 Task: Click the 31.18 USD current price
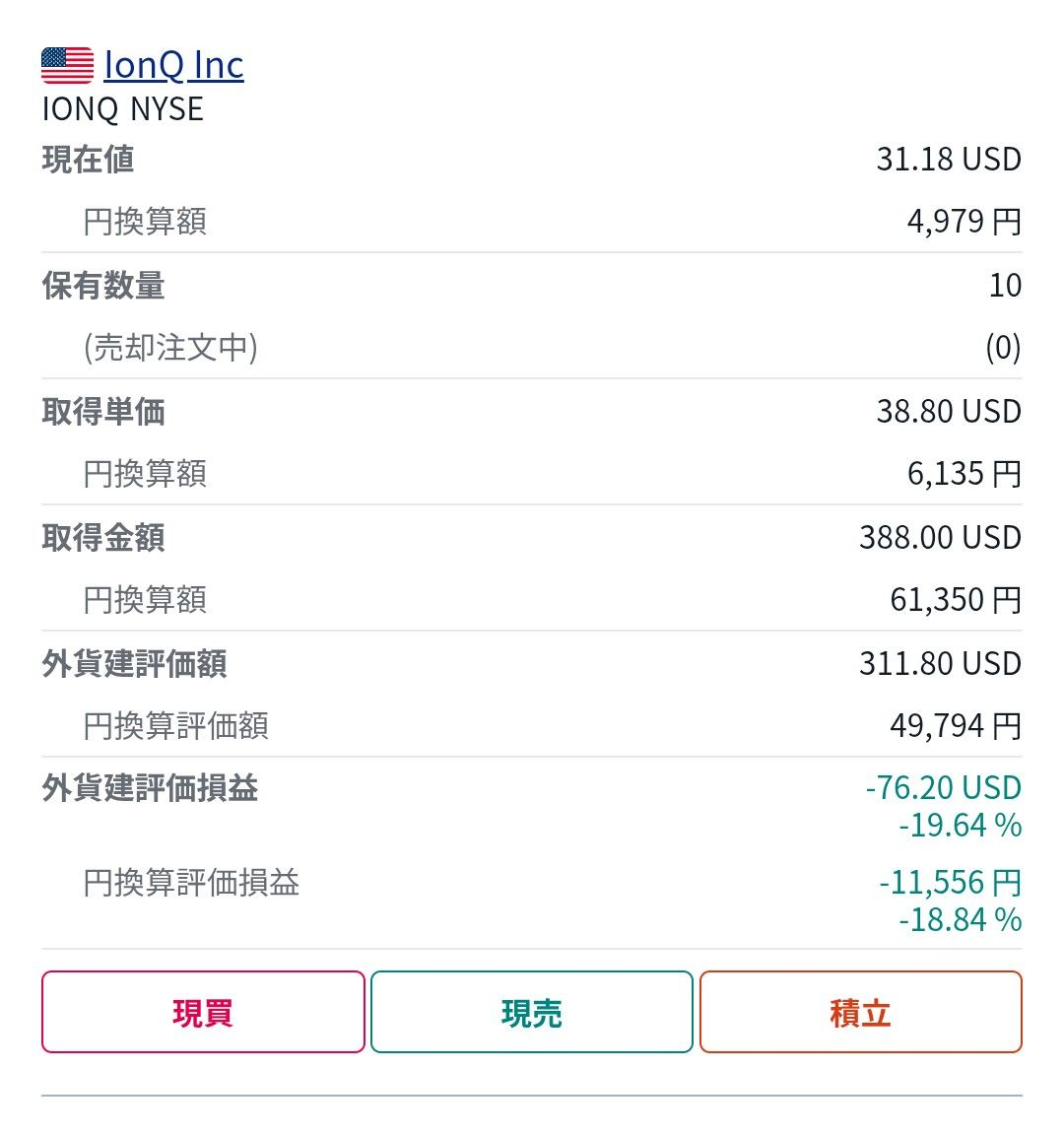pyautogui.click(x=948, y=160)
